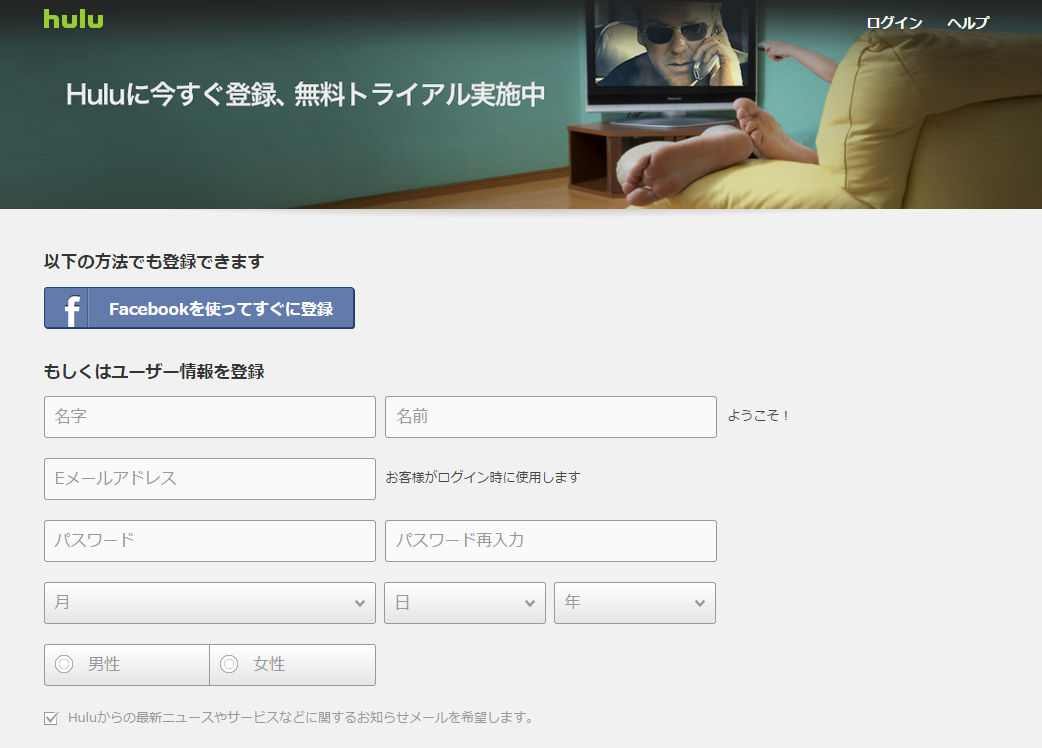1042x748 pixels.
Task: Click headline Huluに今すぐ登録、無料トライアル実施中
Action: (306, 94)
